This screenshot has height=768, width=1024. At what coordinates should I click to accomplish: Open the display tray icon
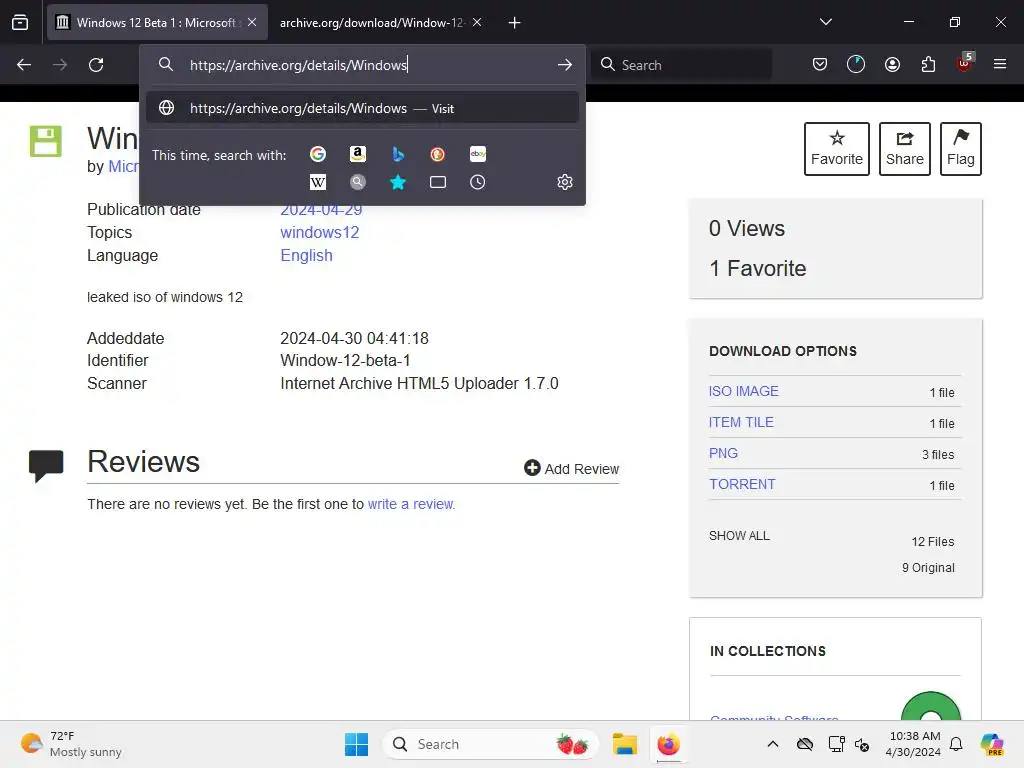[x=836, y=744]
